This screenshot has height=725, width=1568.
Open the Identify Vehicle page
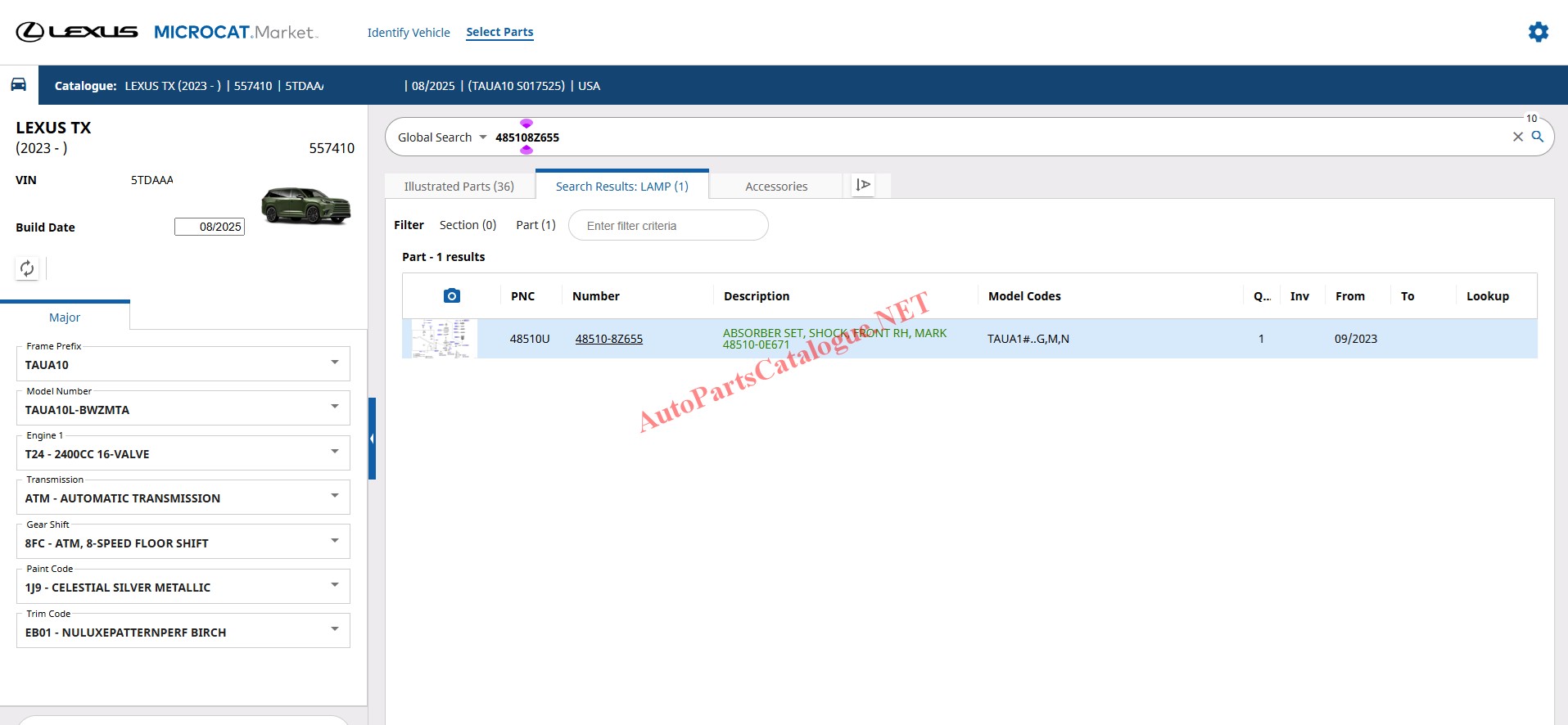coord(408,33)
